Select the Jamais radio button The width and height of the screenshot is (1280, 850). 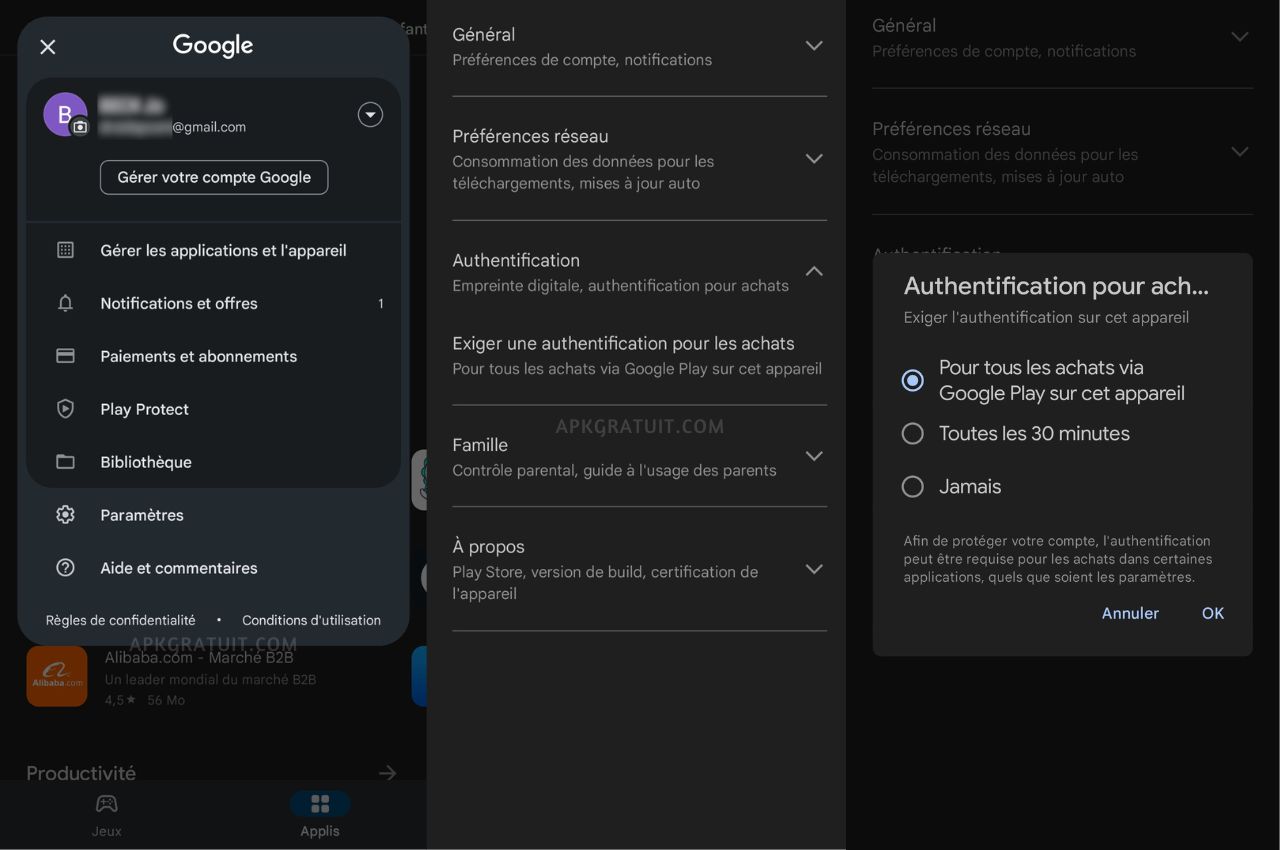tap(912, 486)
